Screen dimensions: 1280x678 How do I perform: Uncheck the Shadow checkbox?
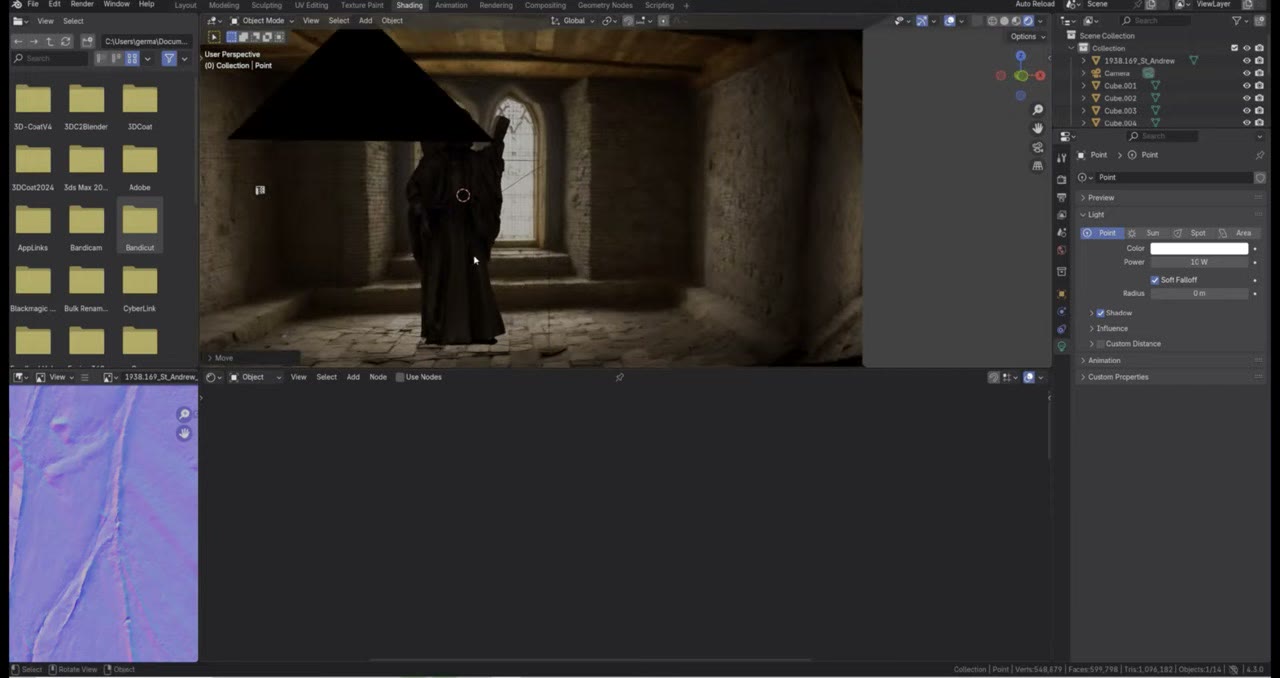click(1100, 313)
